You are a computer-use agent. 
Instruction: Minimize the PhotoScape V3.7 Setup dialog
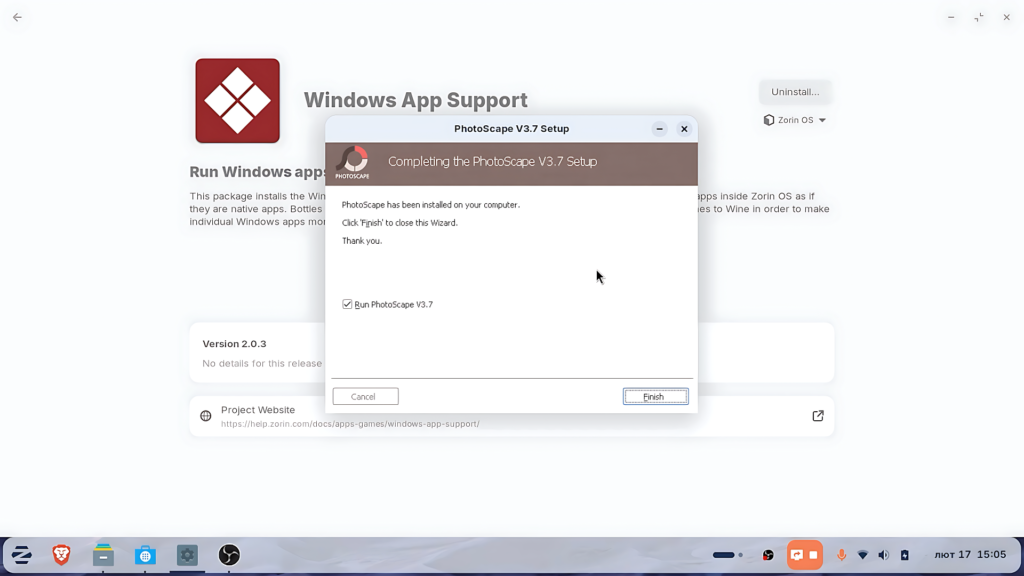pyautogui.click(x=660, y=129)
